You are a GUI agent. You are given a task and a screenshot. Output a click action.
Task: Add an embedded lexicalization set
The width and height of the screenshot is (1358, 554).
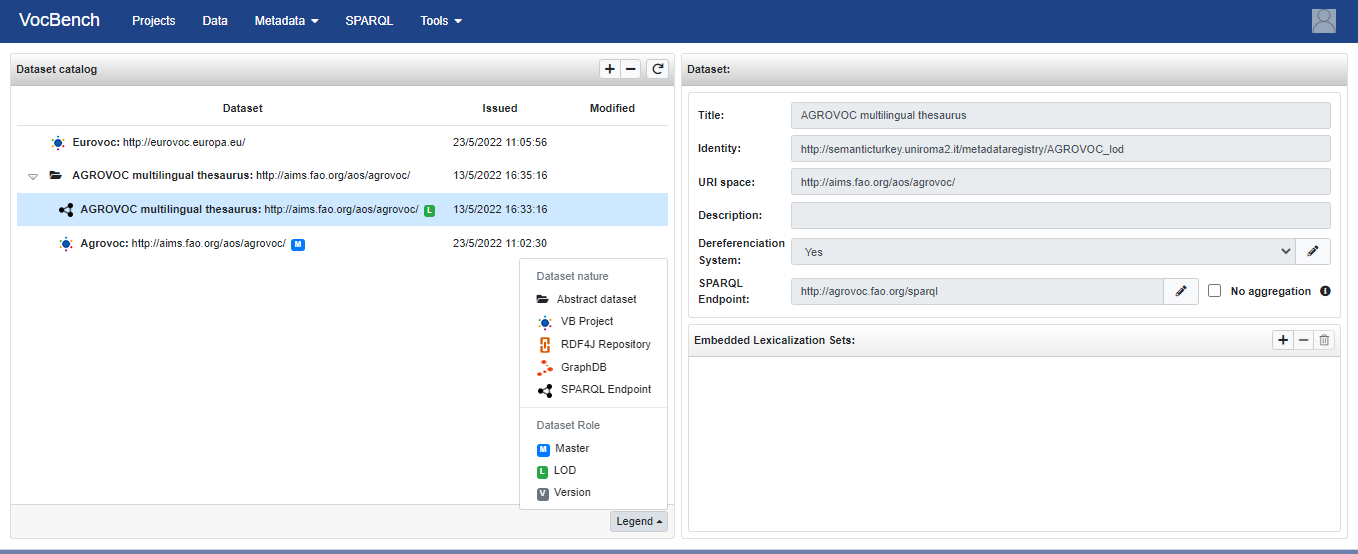tap(1283, 340)
